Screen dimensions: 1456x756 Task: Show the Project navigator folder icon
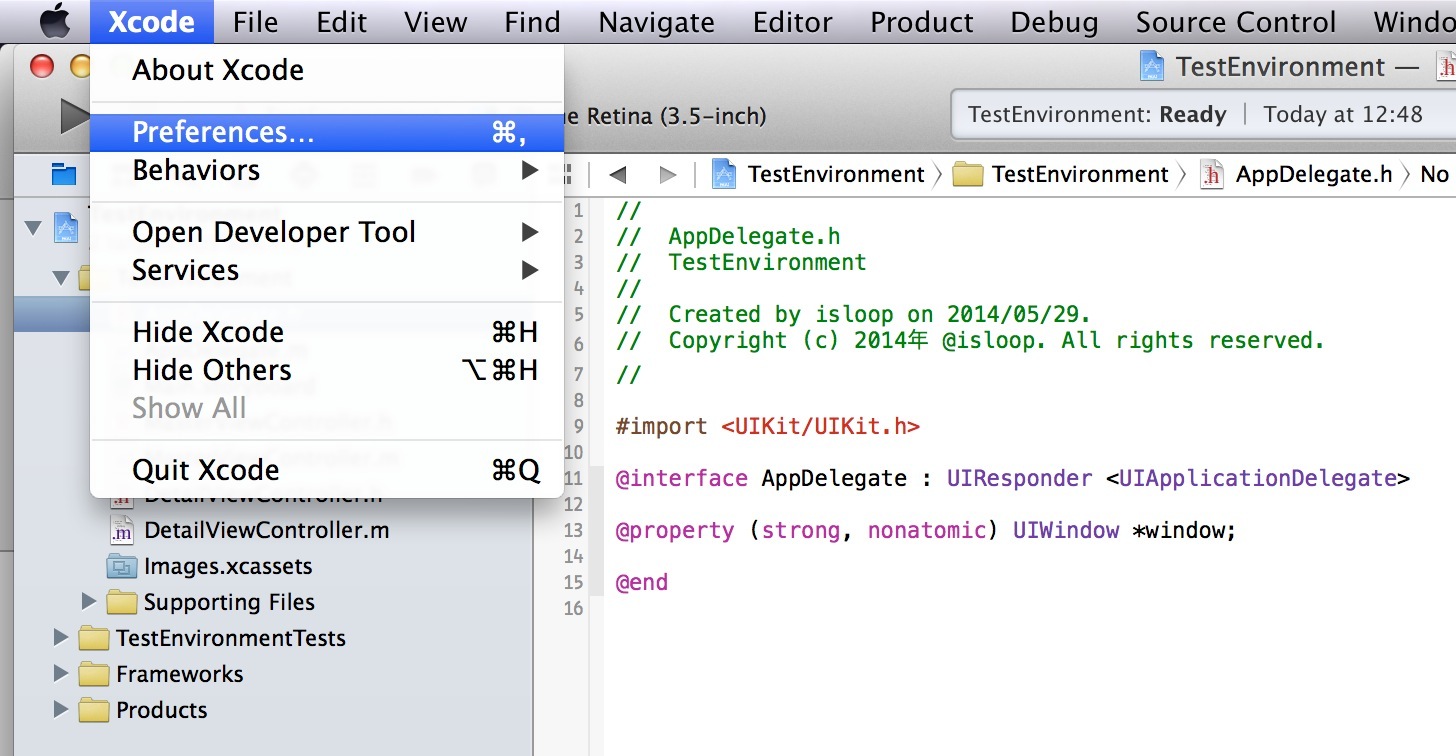64,175
